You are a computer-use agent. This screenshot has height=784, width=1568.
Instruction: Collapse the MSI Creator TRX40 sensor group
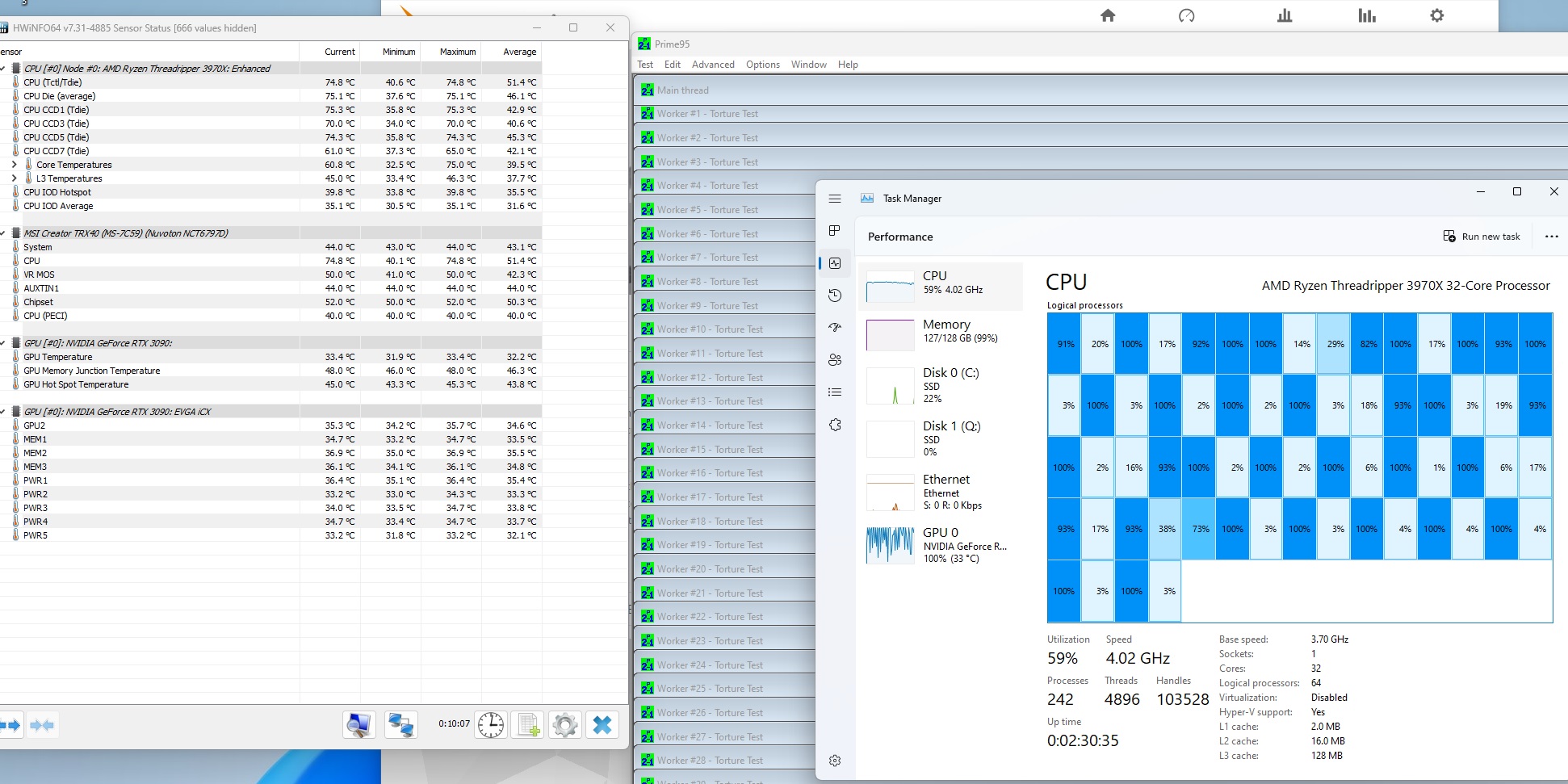[x=3, y=233]
